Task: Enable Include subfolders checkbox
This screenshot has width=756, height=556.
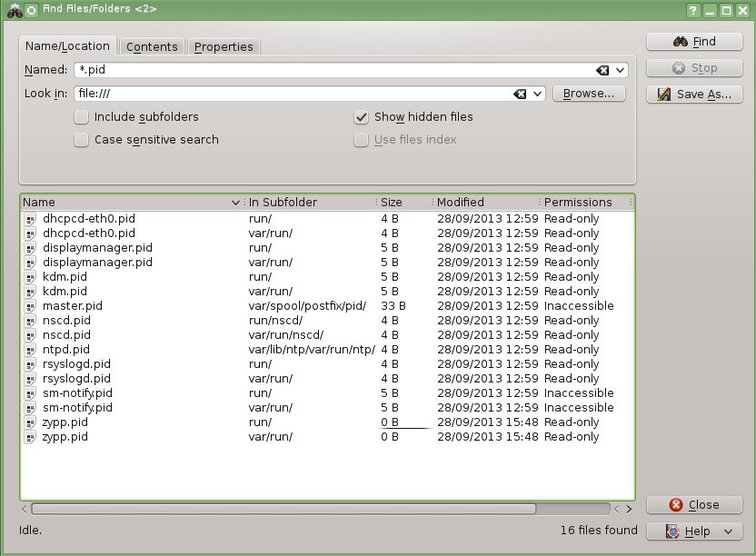Action: point(81,117)
